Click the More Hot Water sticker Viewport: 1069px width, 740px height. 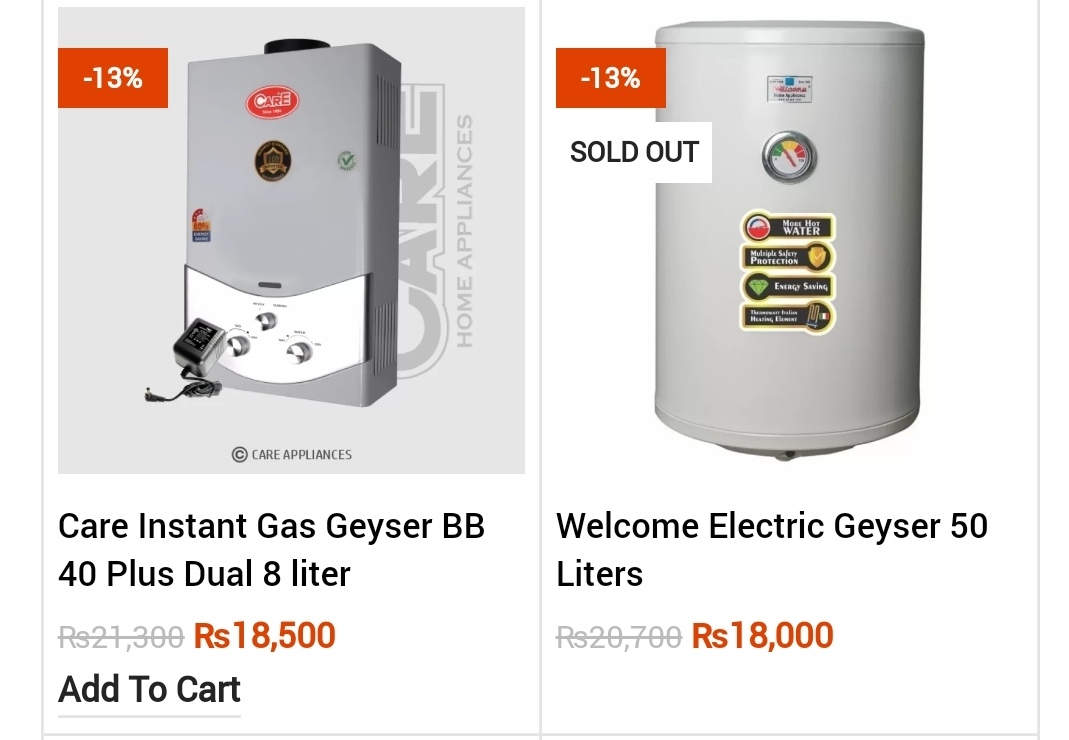tap(787, 227)
